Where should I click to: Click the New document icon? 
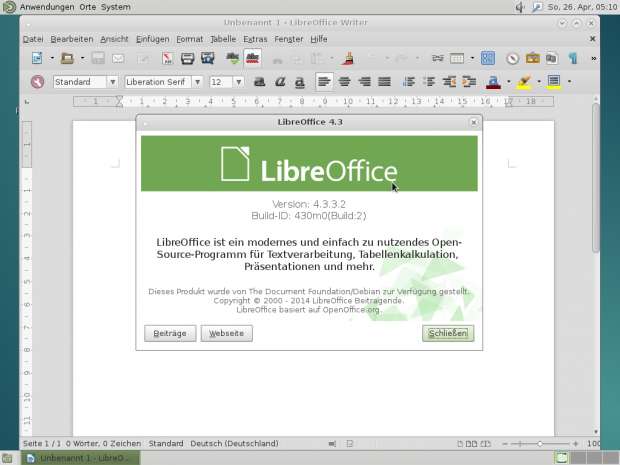tap(37, 59)
